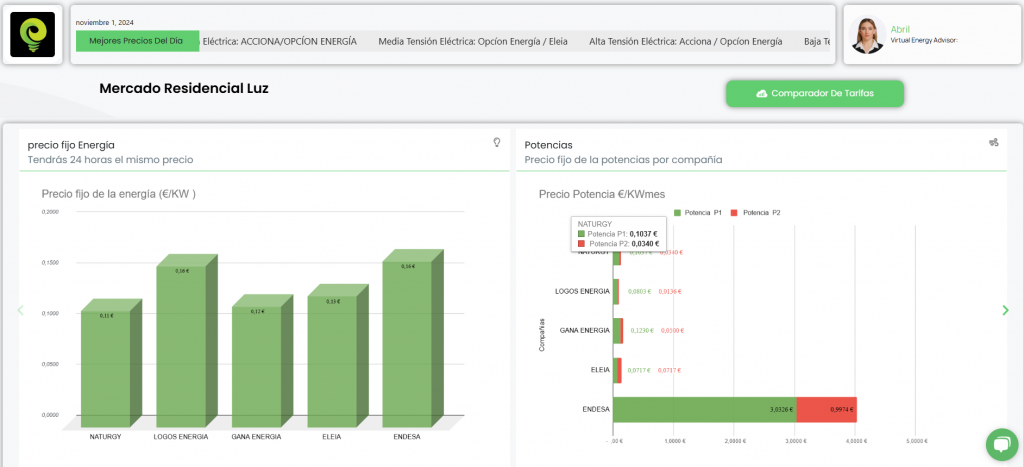Toggle Potencia P1 legend entry
Image resolution: width=1024 pixels, height=467 pixels.
click(697, 213)
